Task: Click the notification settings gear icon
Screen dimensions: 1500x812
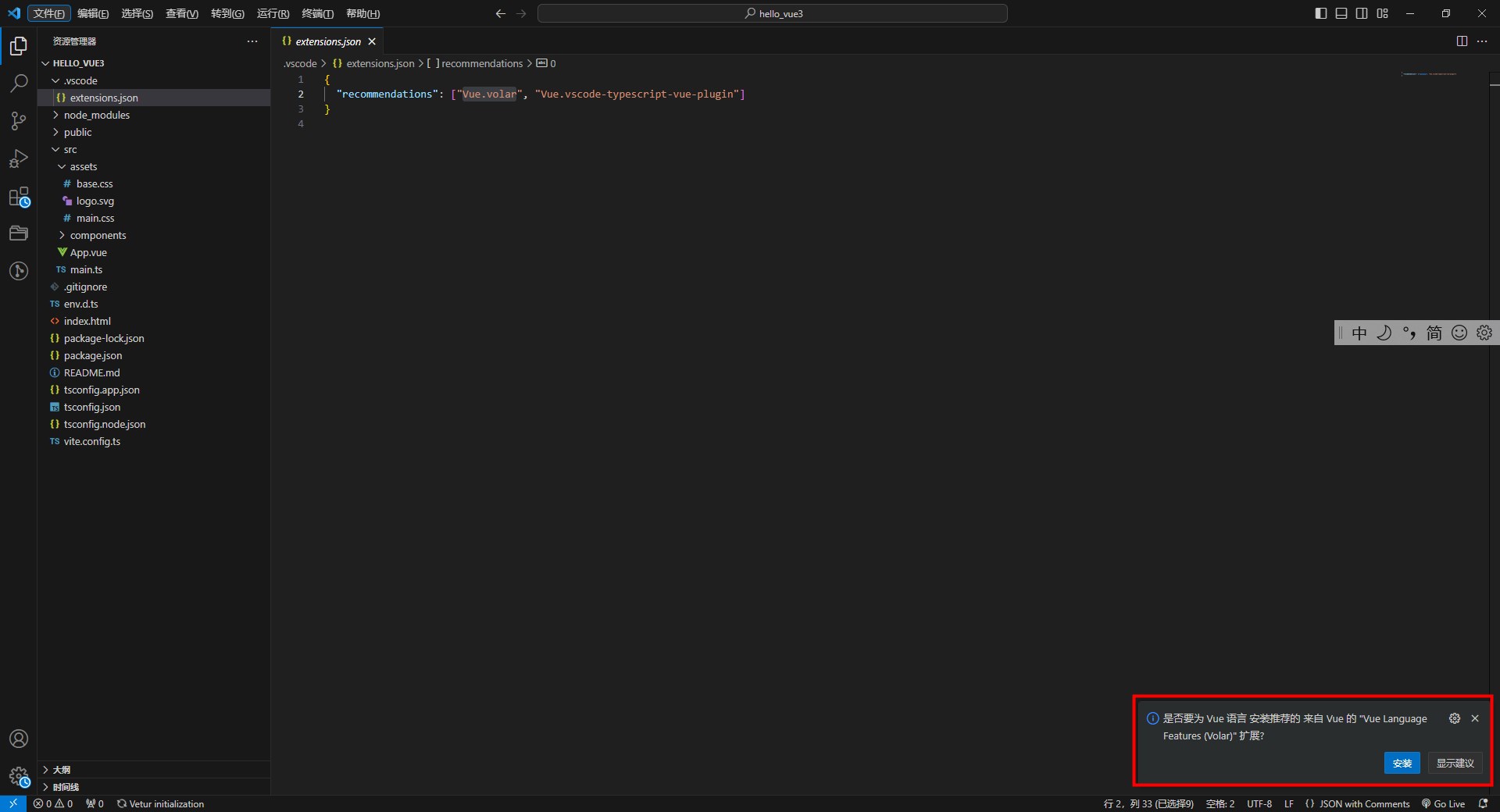Action: click(x=1454, y=718)
